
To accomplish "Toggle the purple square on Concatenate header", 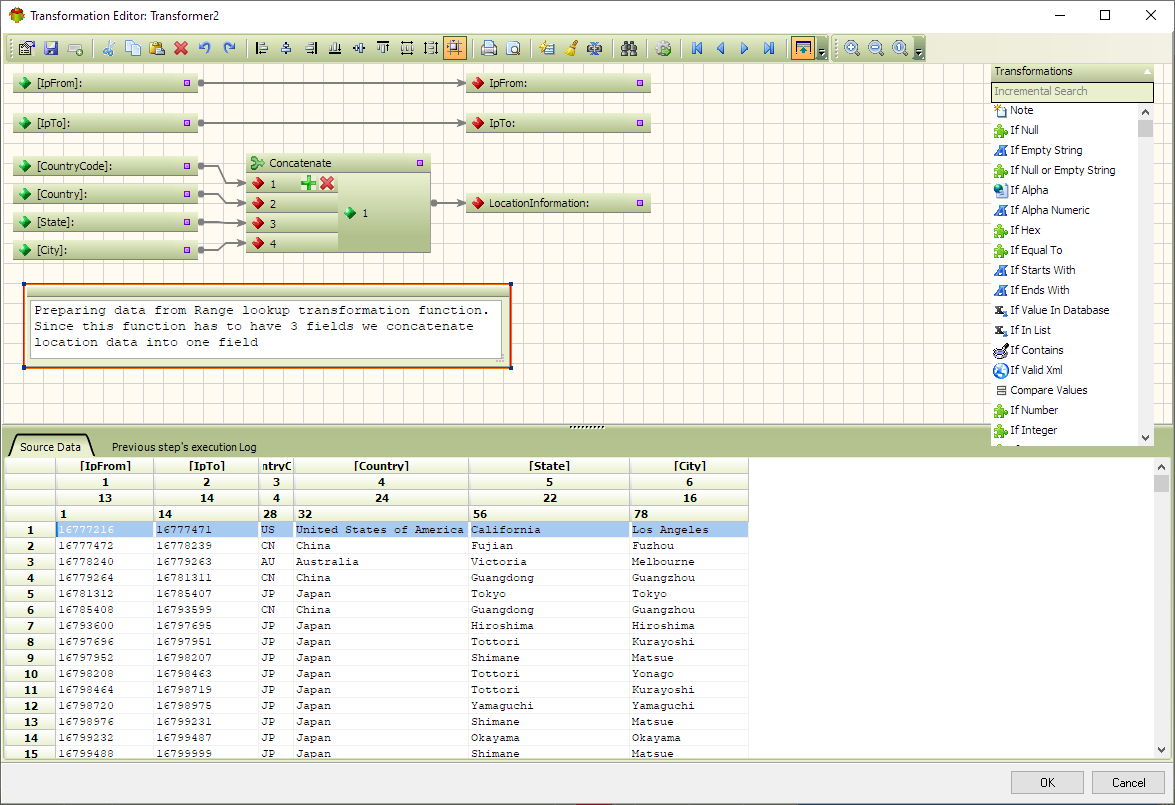I will tap(420, 163).
